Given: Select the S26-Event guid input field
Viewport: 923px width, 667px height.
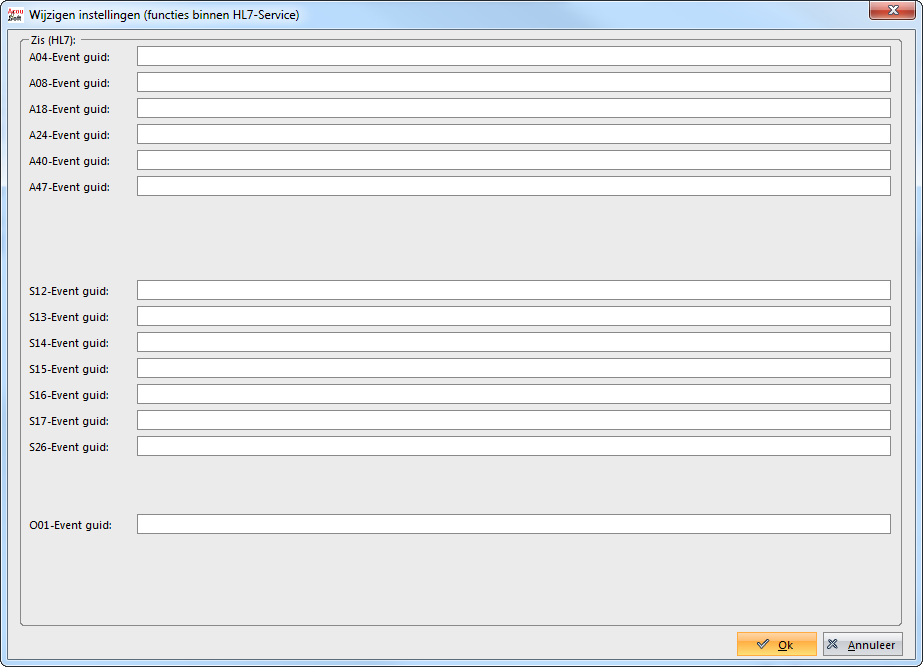Looking at the screenshot, I should 513,446.
